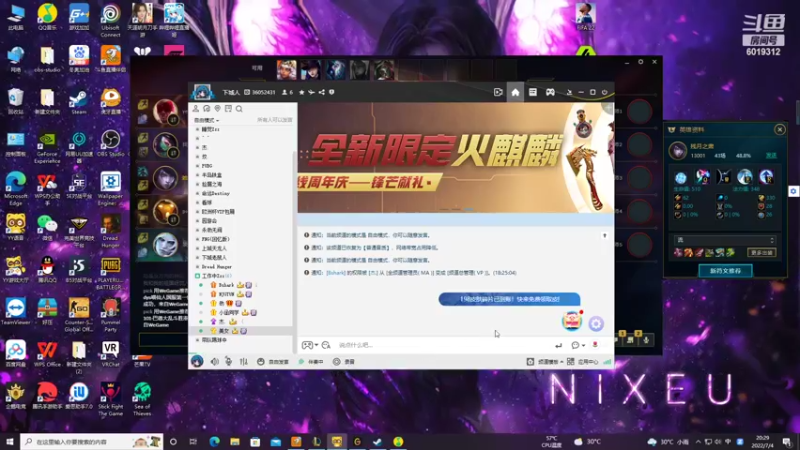Image resolution: width=800 pixels, height=450 pixels.
Task: Click the purple gear floating icon in chat
Action: coord(596,323)
